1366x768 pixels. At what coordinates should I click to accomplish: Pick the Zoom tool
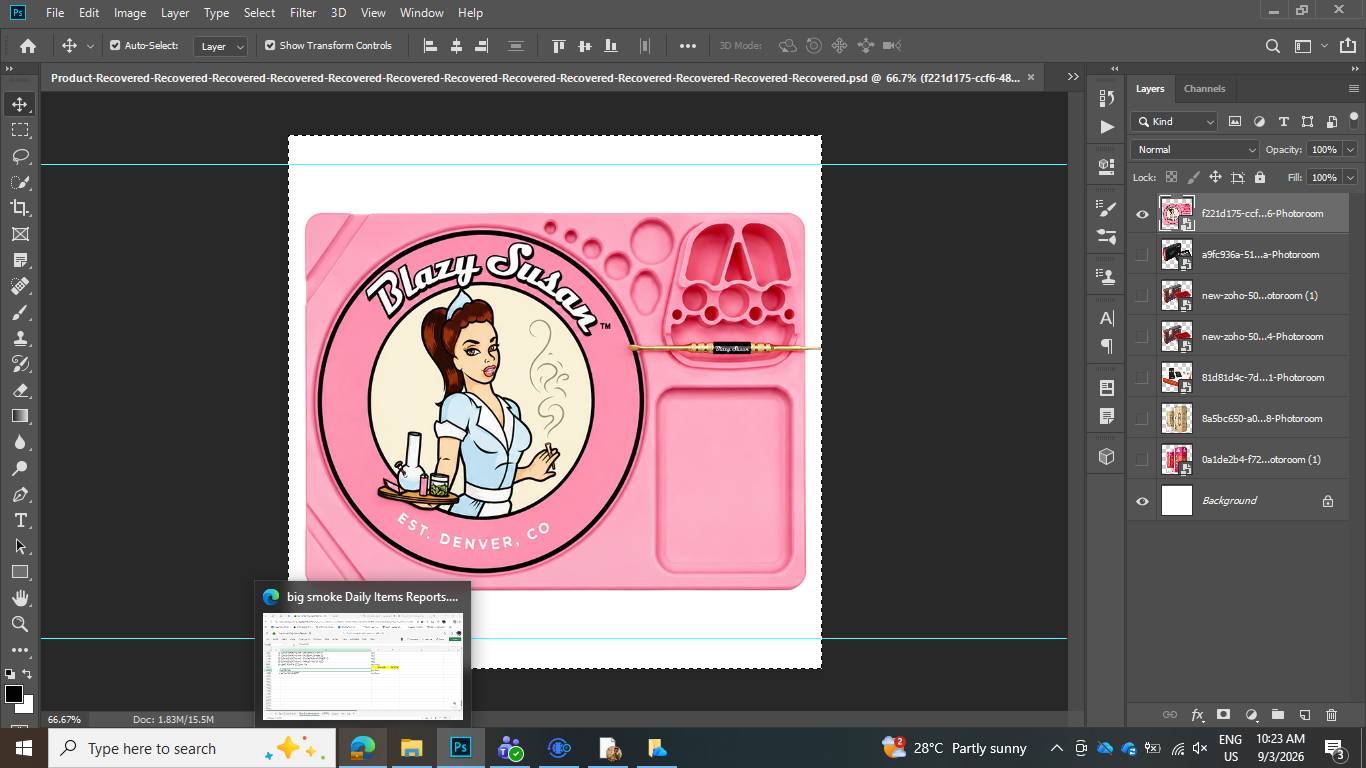(20, 624)
